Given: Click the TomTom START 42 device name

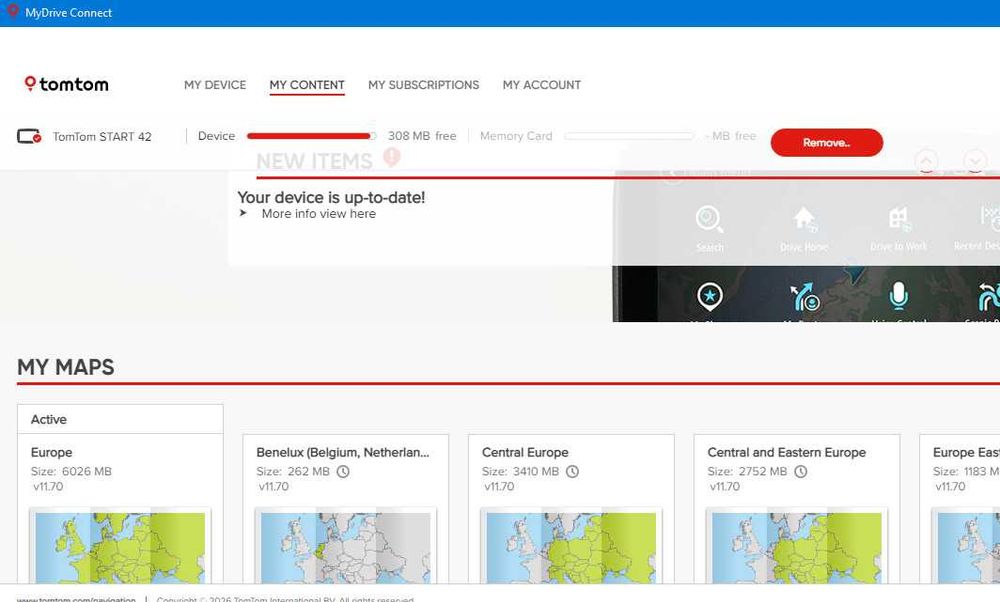Looking at the screenshot, I should [102, 136].
